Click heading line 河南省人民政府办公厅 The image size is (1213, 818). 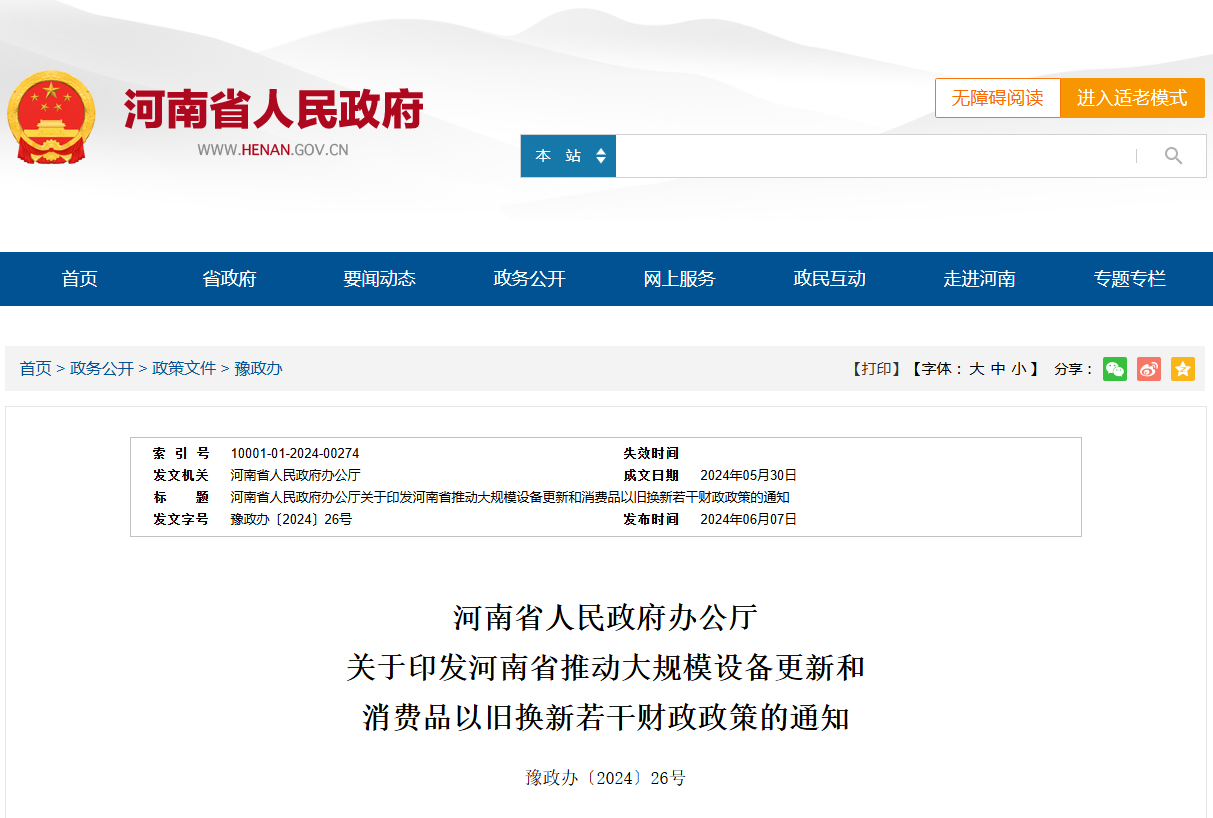606,618
